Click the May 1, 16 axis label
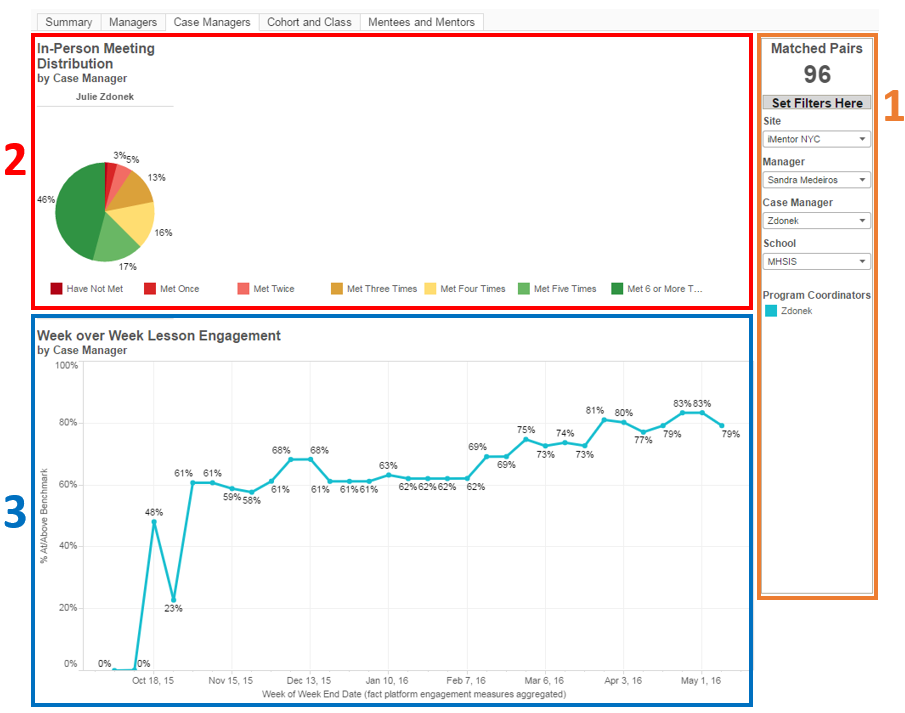This screenshot has height=713, width=905. [x=701, y=681]
